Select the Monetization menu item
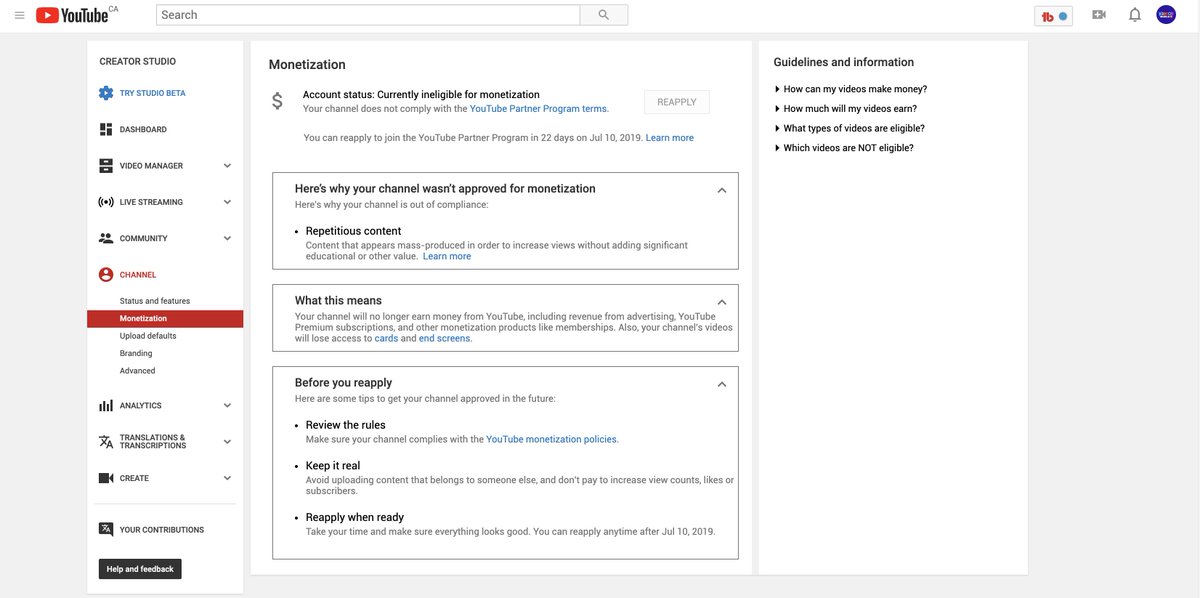 (165, 319)
